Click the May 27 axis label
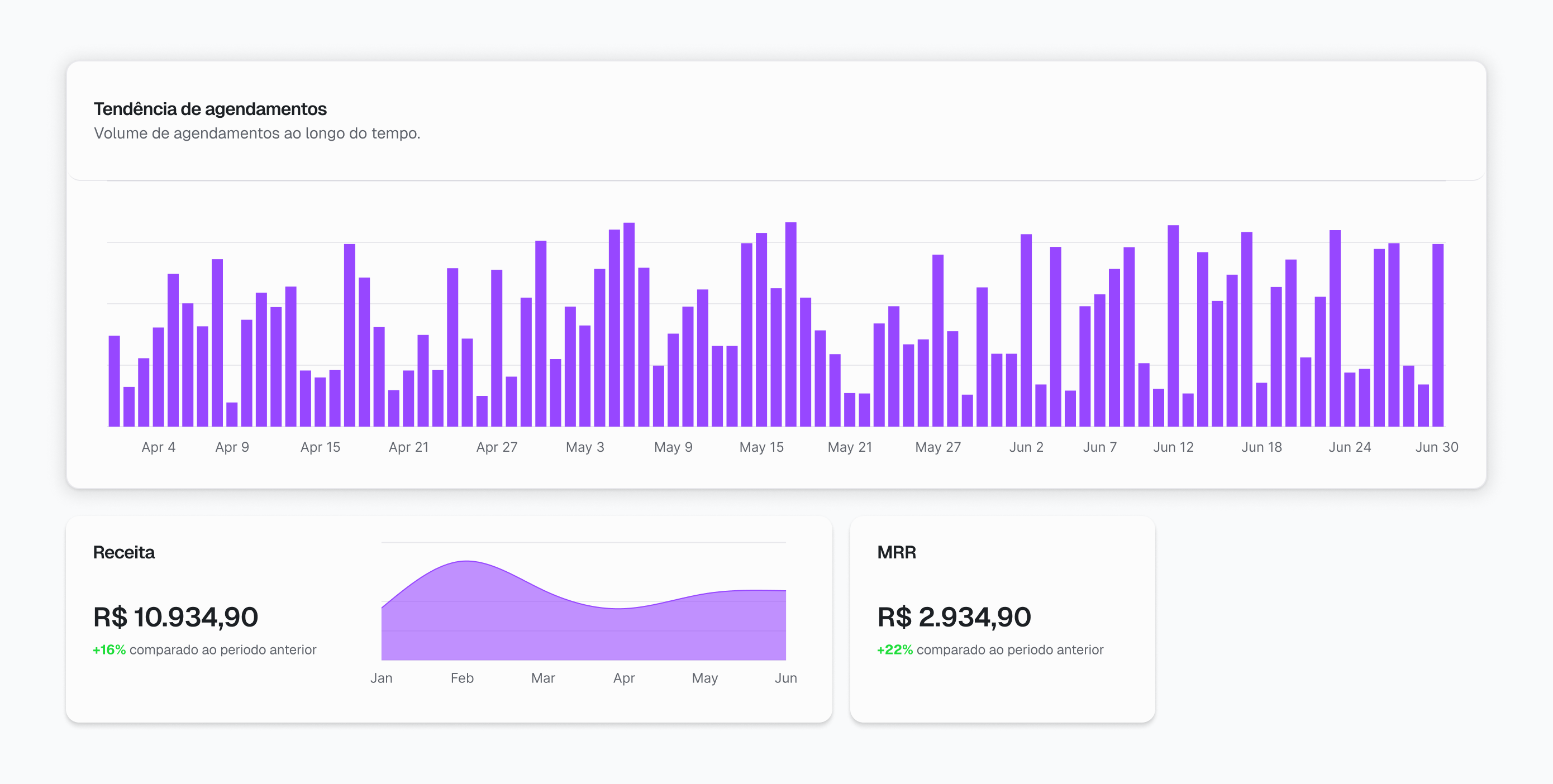1553x784 pixels. 937,447
